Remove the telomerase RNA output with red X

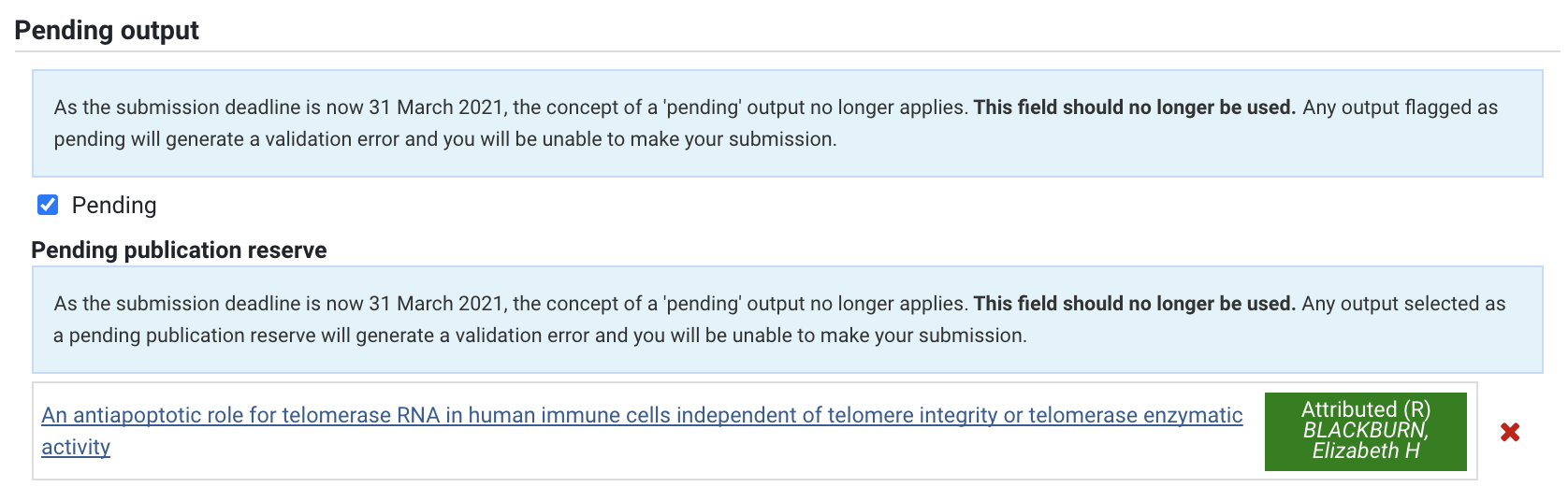coord(1509,432)
